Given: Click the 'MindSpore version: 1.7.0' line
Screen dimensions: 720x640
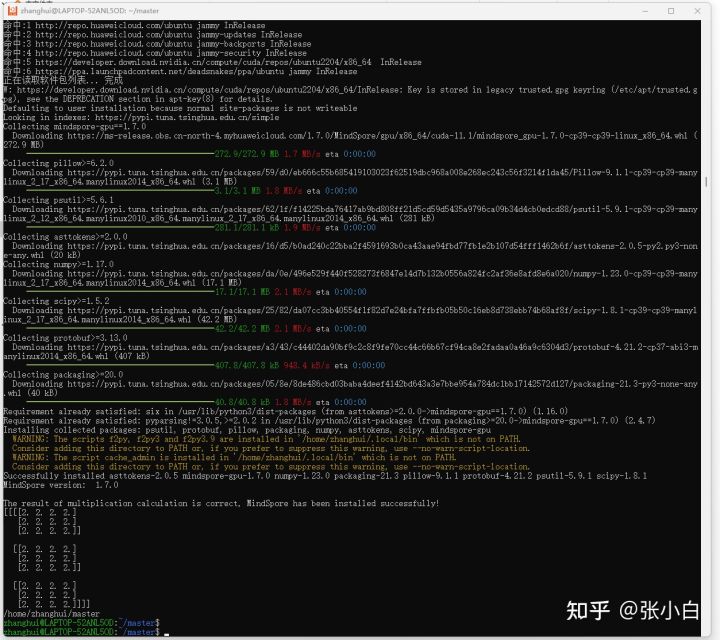Looking at the screenshot, I should [x=61, y=485].
